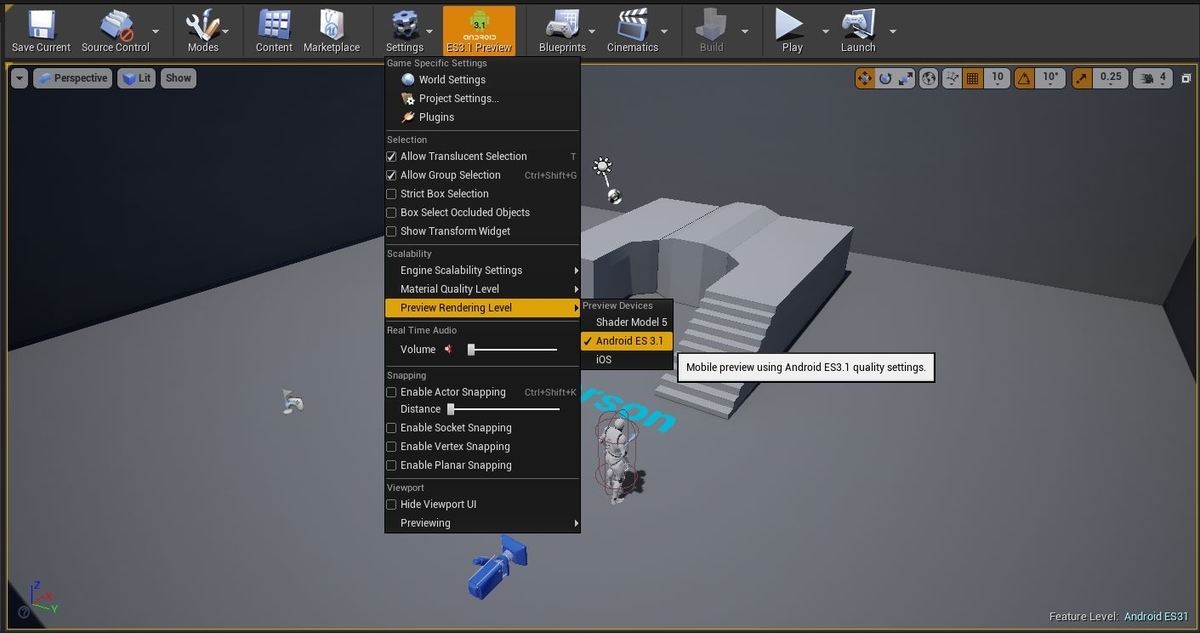Expand Material Quality Level submenu
Screen dimensions: 1200x633
pyautogui.click(x=482, y=289)
